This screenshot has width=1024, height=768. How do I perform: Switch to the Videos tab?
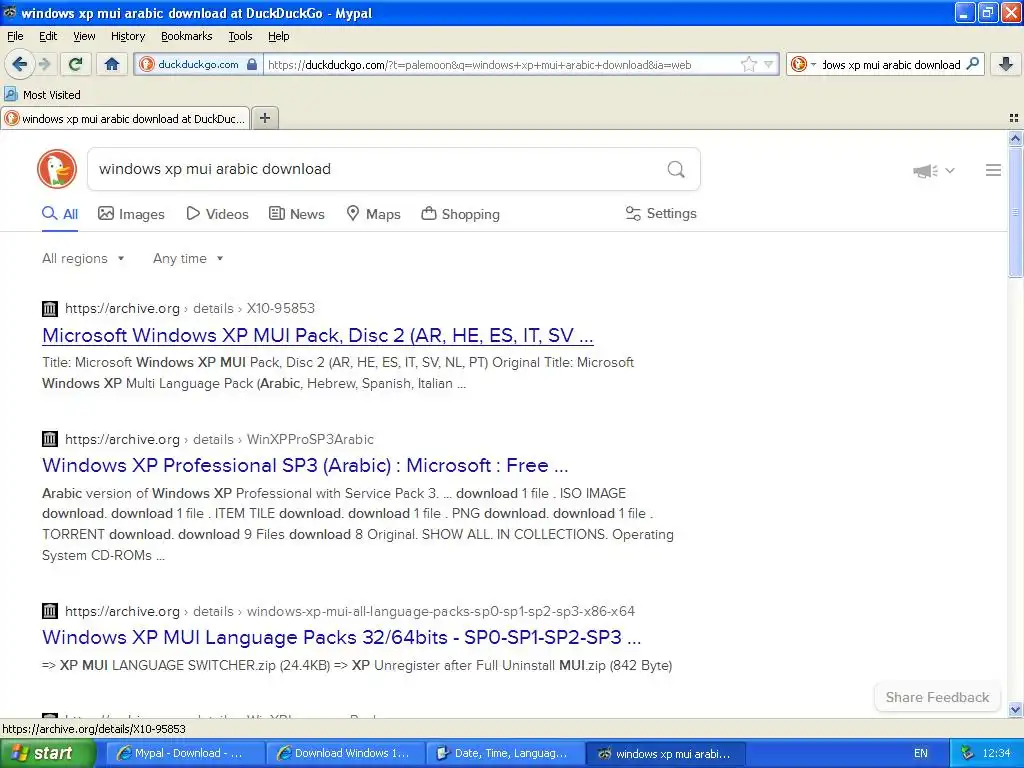[217, 214]
